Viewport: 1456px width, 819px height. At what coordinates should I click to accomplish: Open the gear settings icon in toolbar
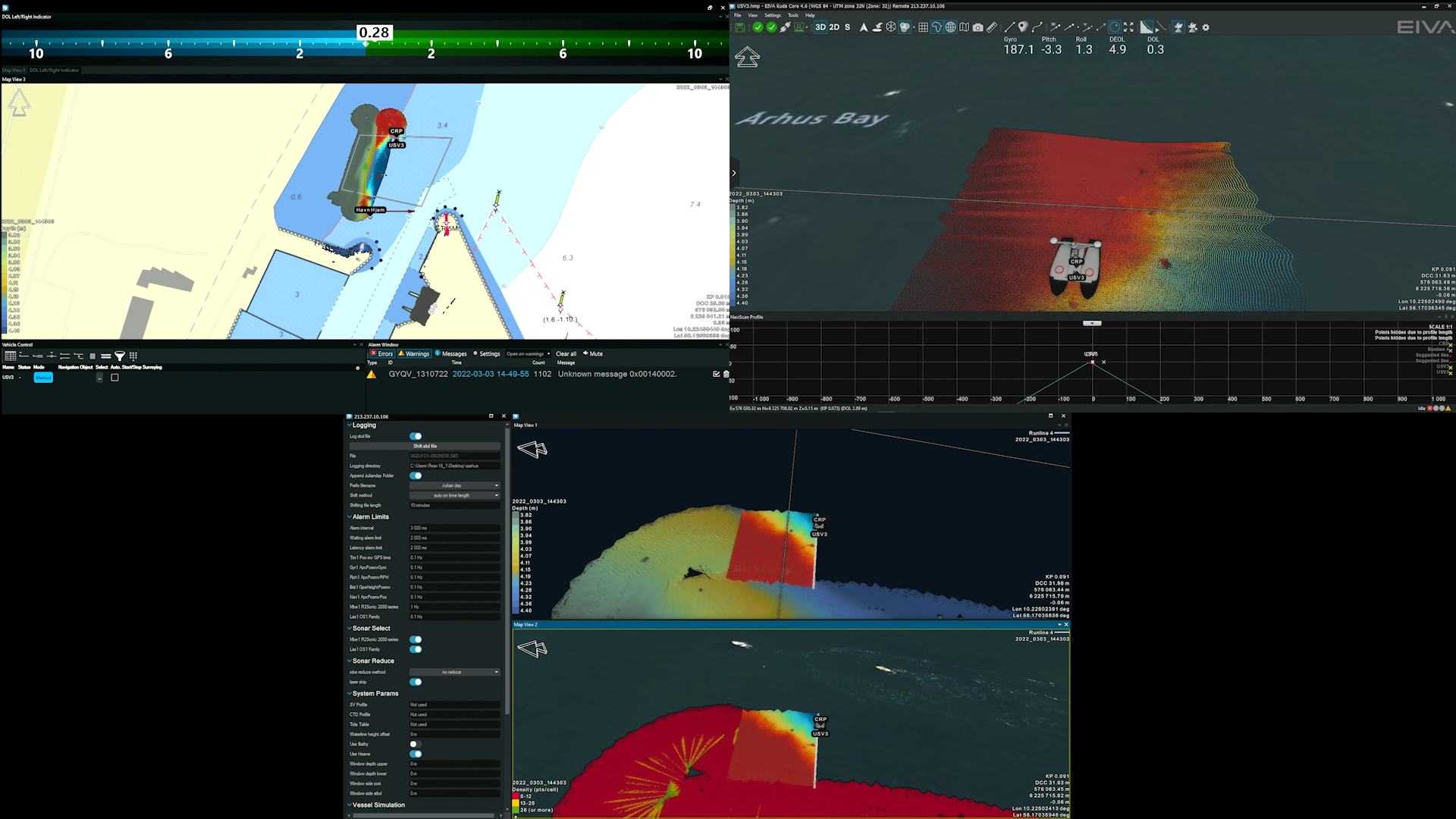point(1206,27)
